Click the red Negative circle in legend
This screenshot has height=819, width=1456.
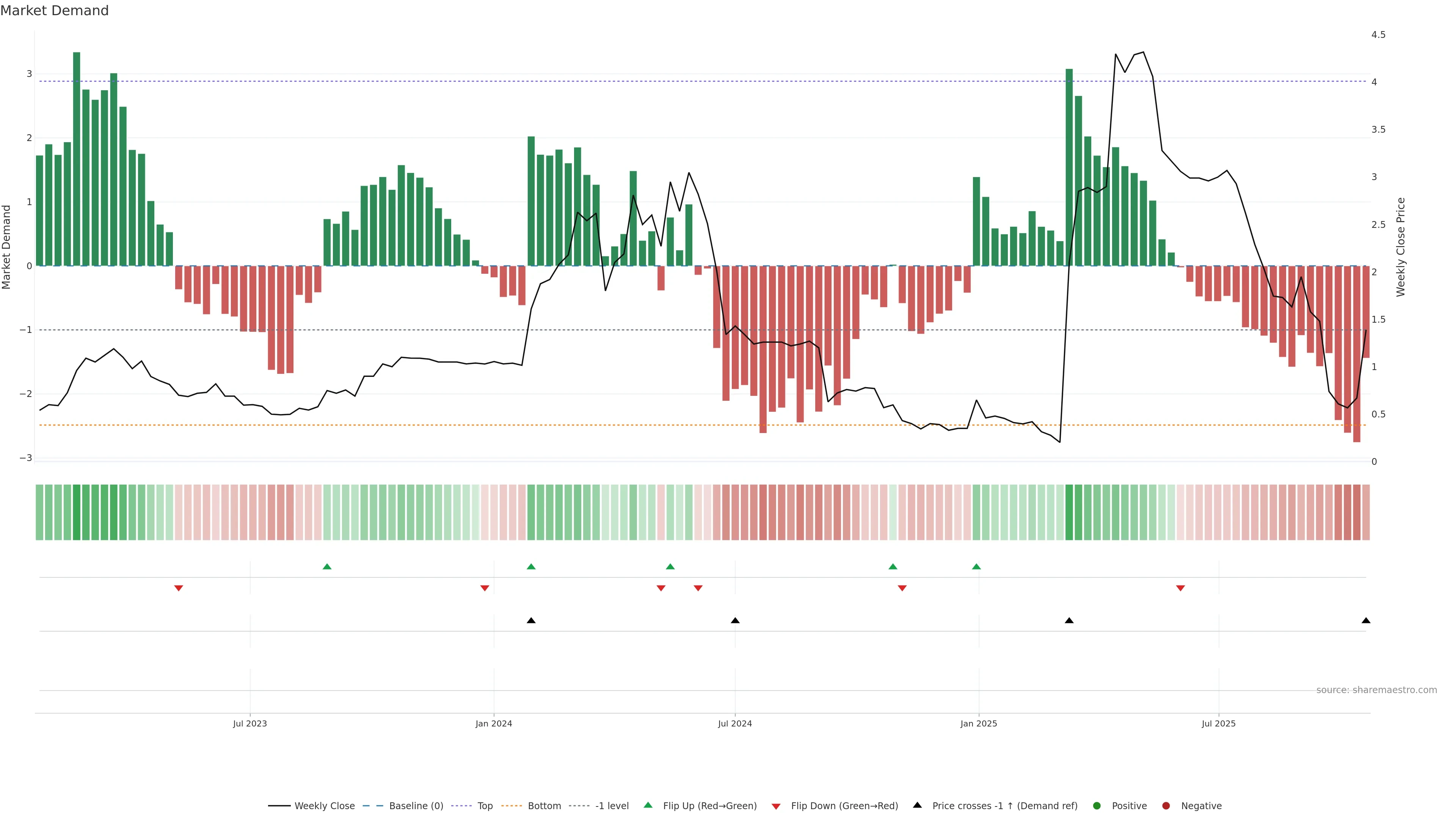pos(1166,805)
